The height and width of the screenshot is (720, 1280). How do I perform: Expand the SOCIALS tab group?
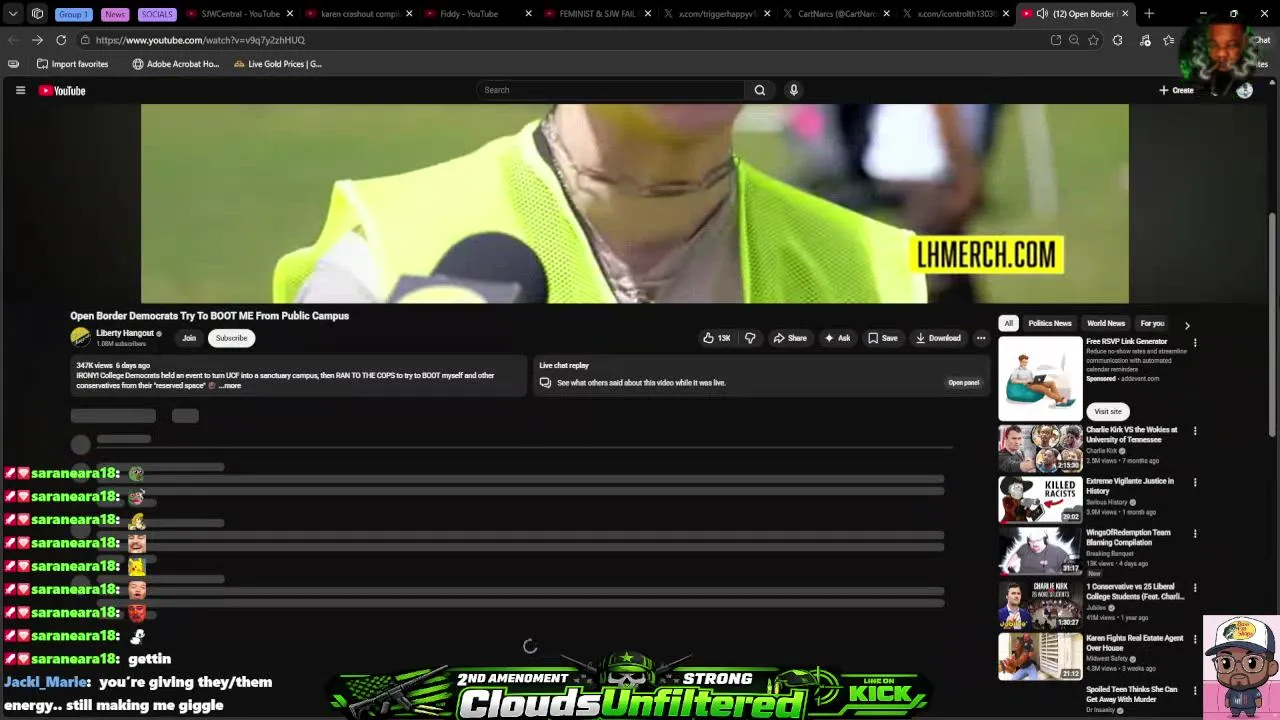pos(157,14)
